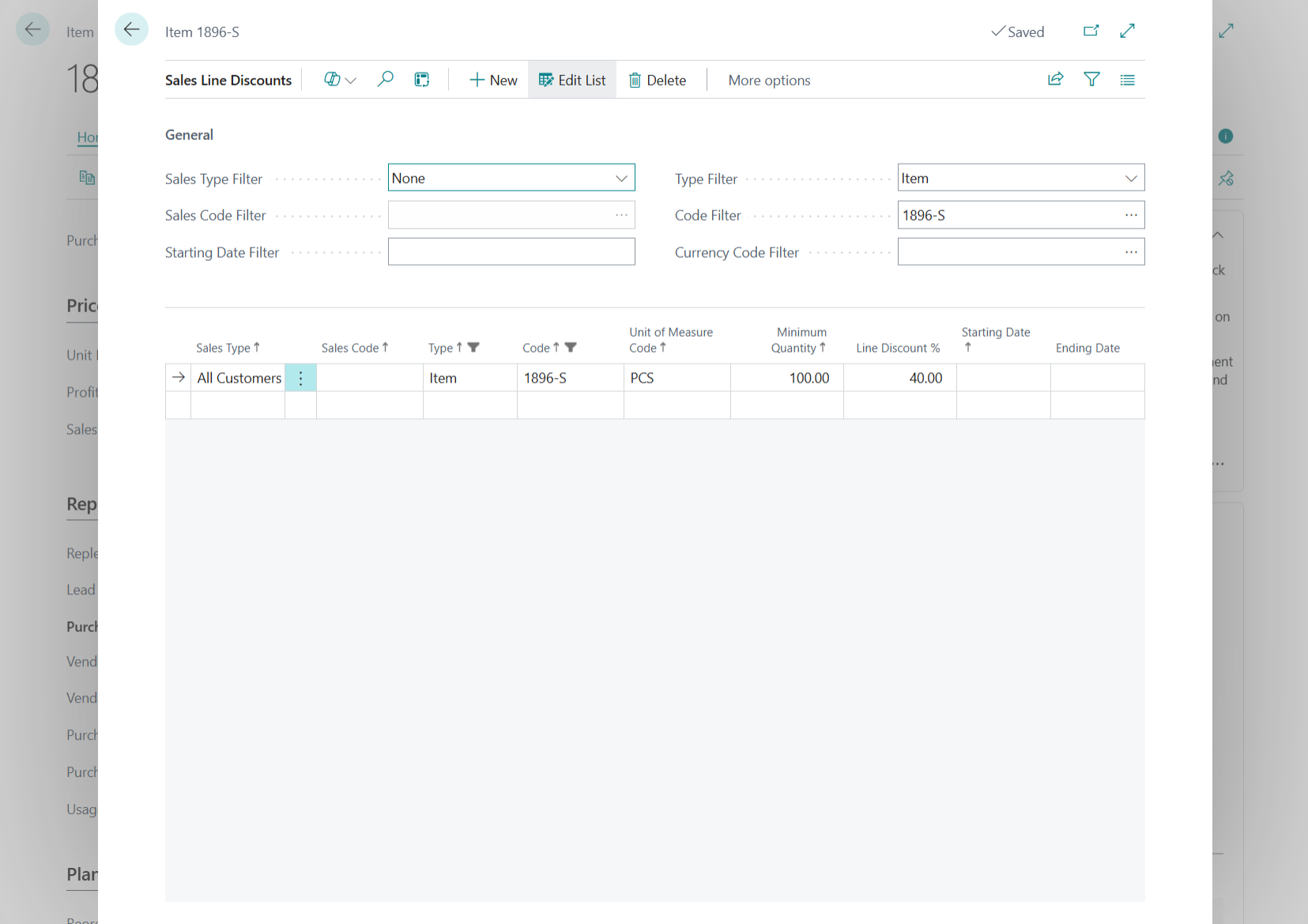Create a New sales line discount
Screen dimensions: 1308x924
493,80
